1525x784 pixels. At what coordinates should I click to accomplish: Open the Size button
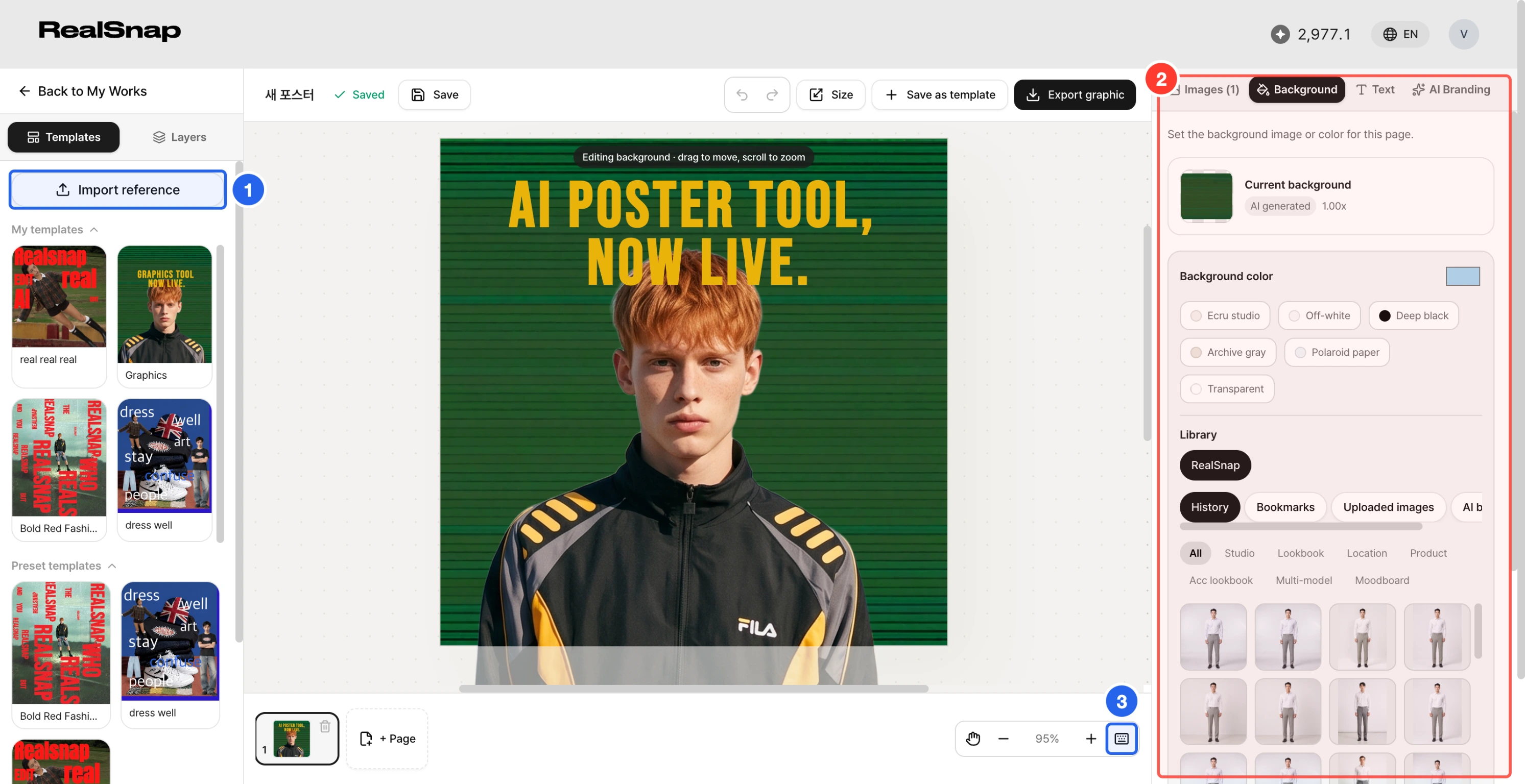(830, 94)
